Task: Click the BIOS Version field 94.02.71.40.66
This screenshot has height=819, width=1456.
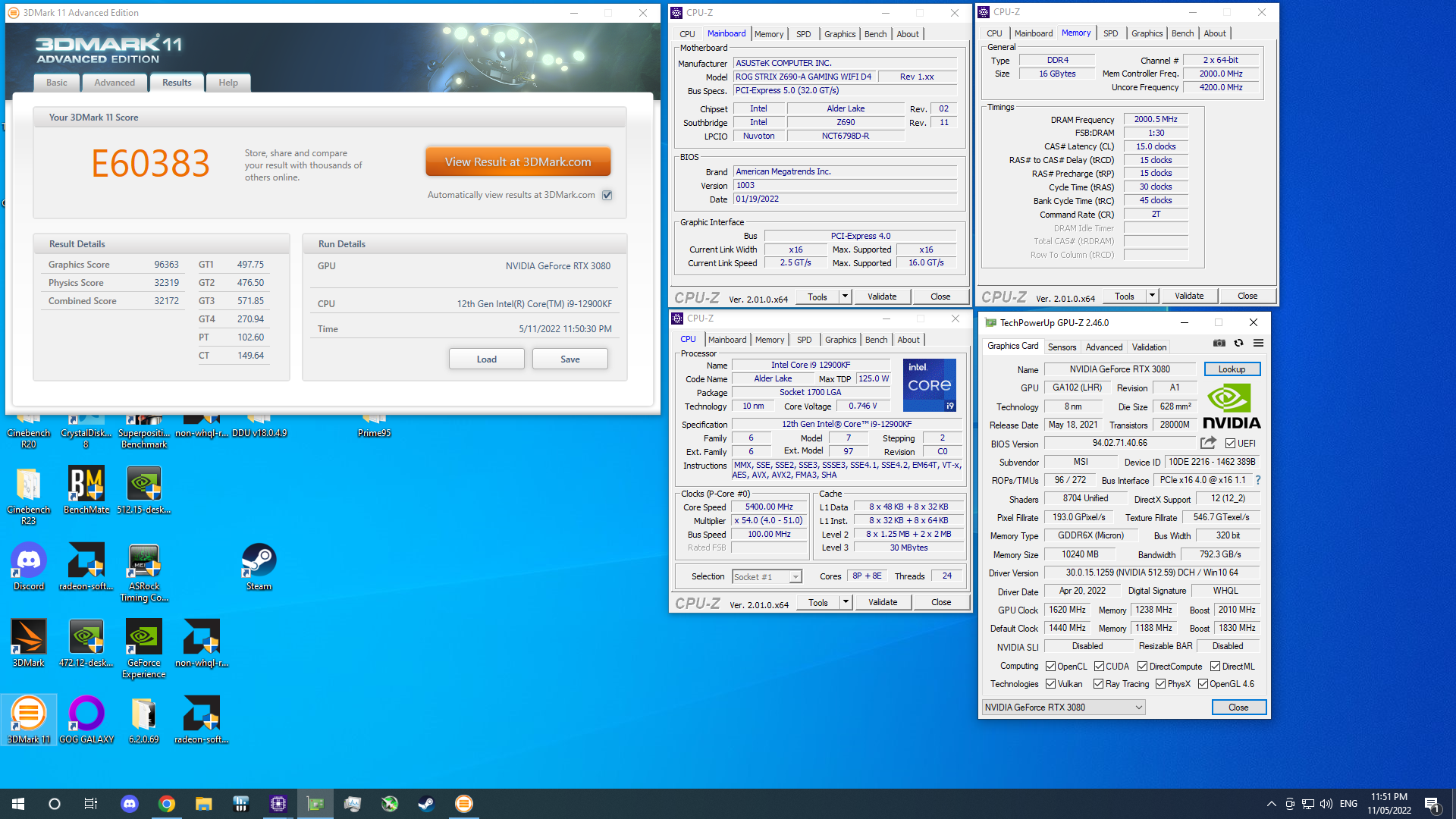Action: click(x=1120, y=443)
